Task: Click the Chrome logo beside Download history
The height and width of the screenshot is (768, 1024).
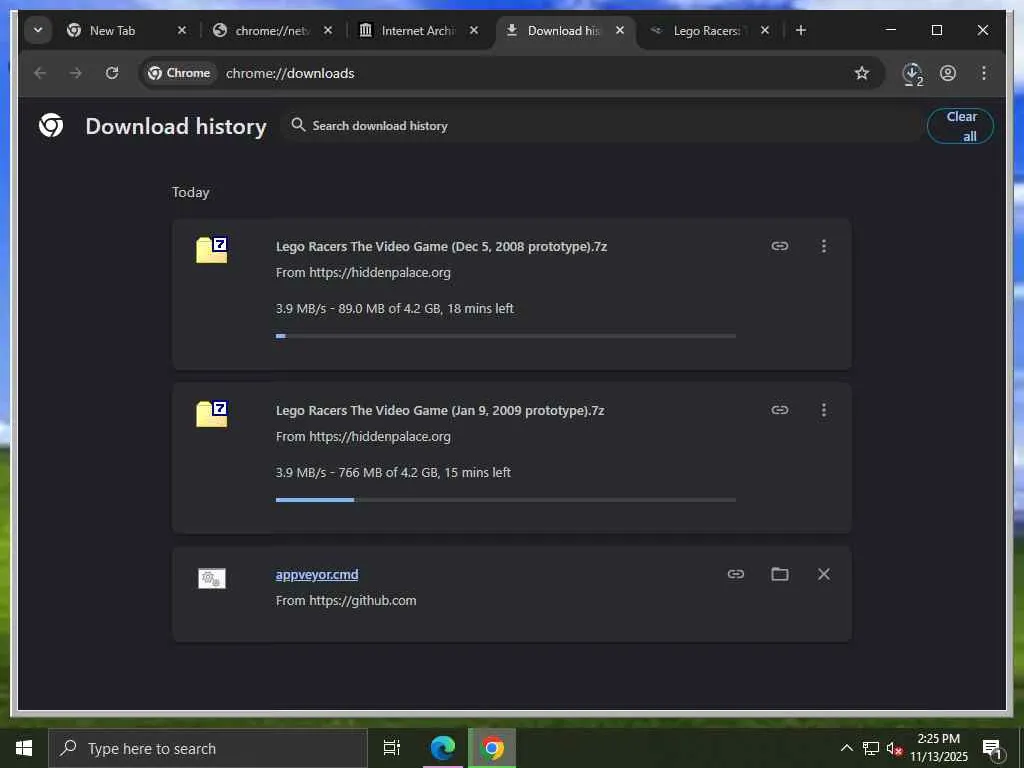Action: (51, 125)
